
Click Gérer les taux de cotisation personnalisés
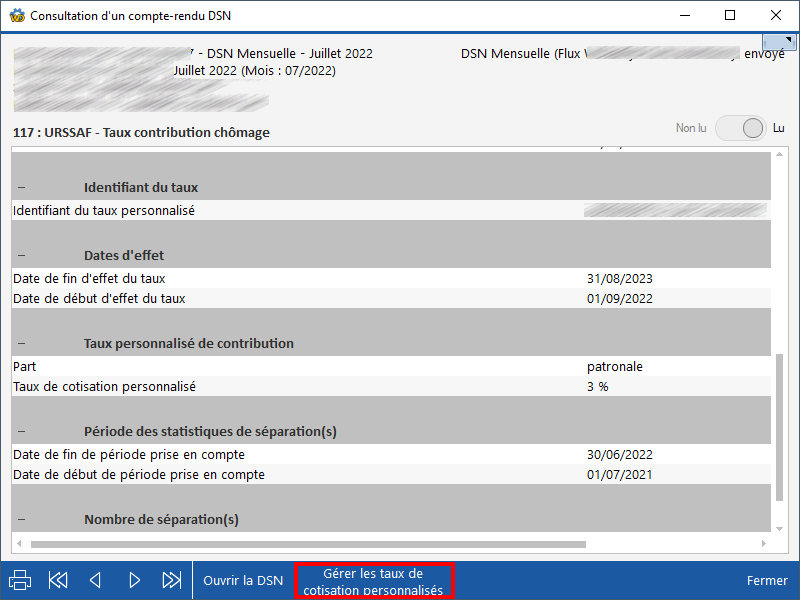pos(373,581)
